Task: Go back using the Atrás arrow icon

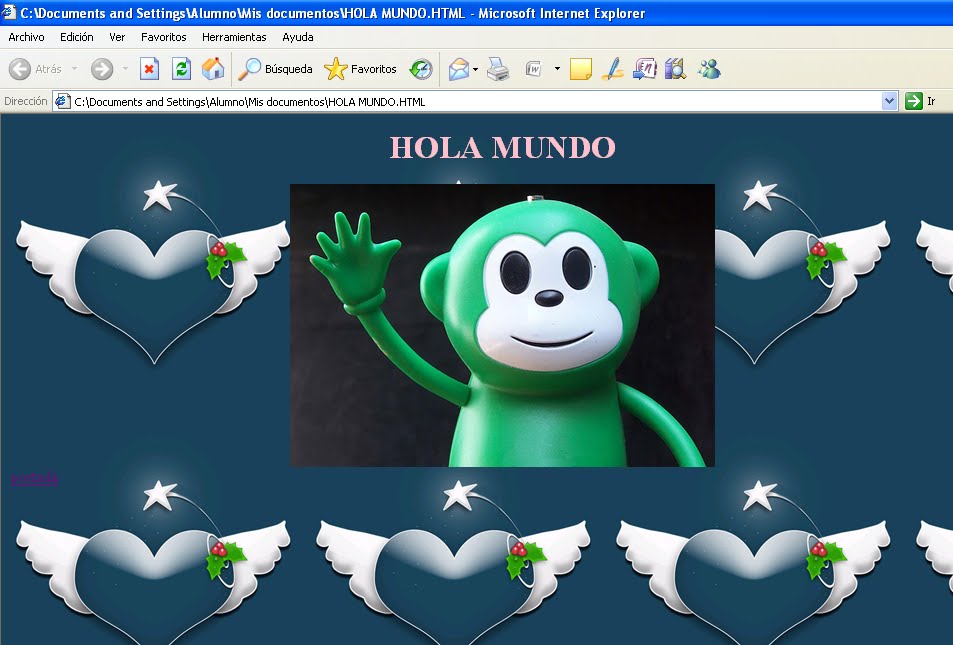Action: pyautogui.click(x=22, y=69)
